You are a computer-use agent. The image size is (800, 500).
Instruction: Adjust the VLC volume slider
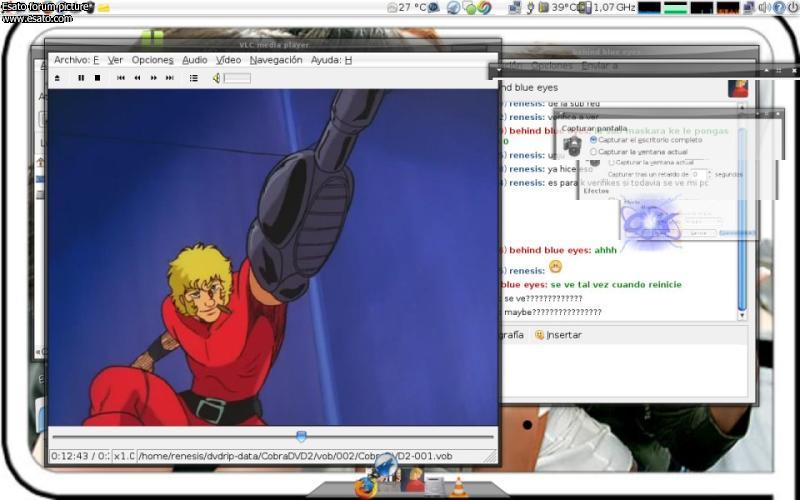coord(237,78)
